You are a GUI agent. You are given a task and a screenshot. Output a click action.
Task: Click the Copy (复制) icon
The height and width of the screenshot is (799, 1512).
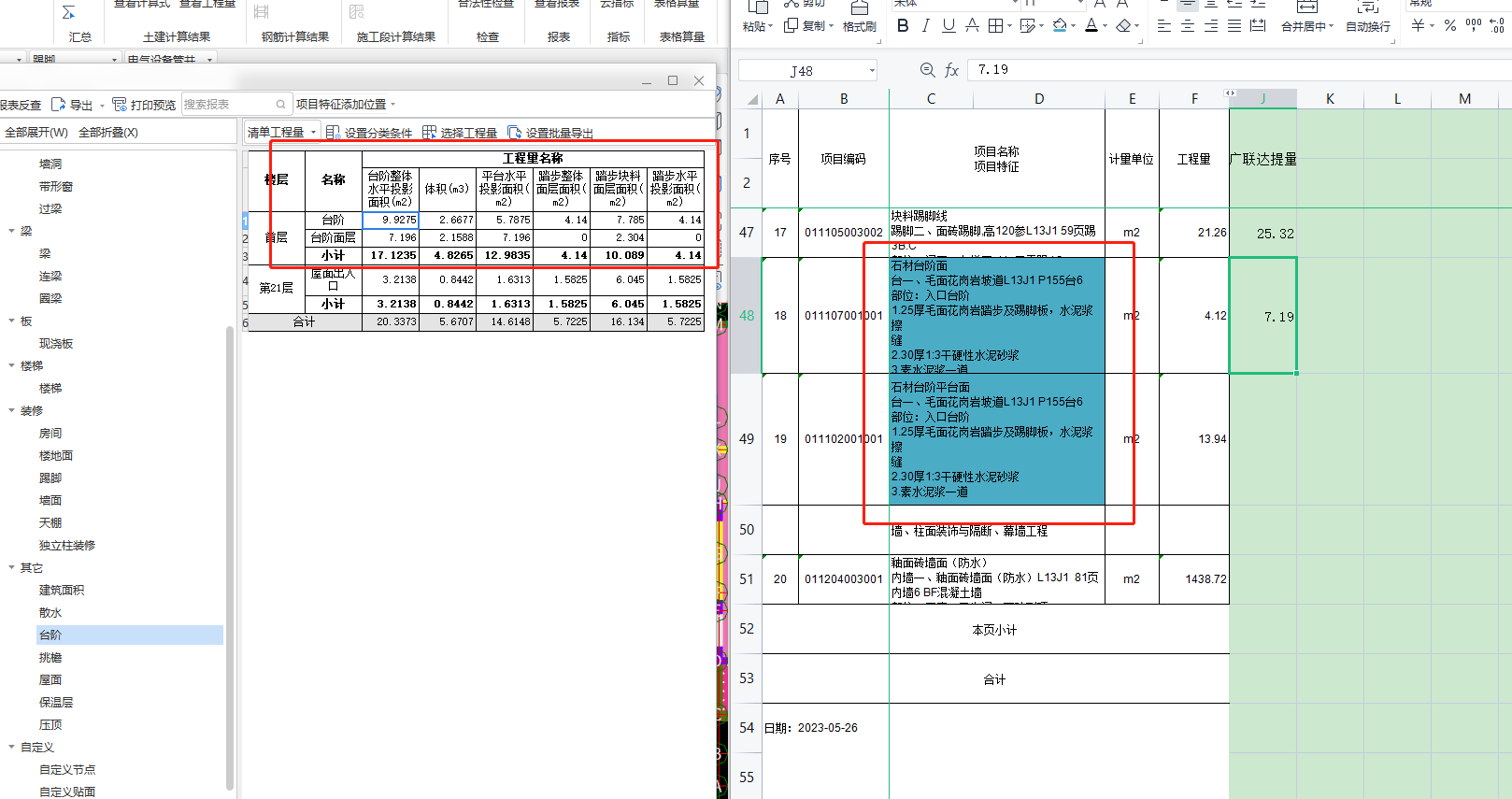coord(791,26)
